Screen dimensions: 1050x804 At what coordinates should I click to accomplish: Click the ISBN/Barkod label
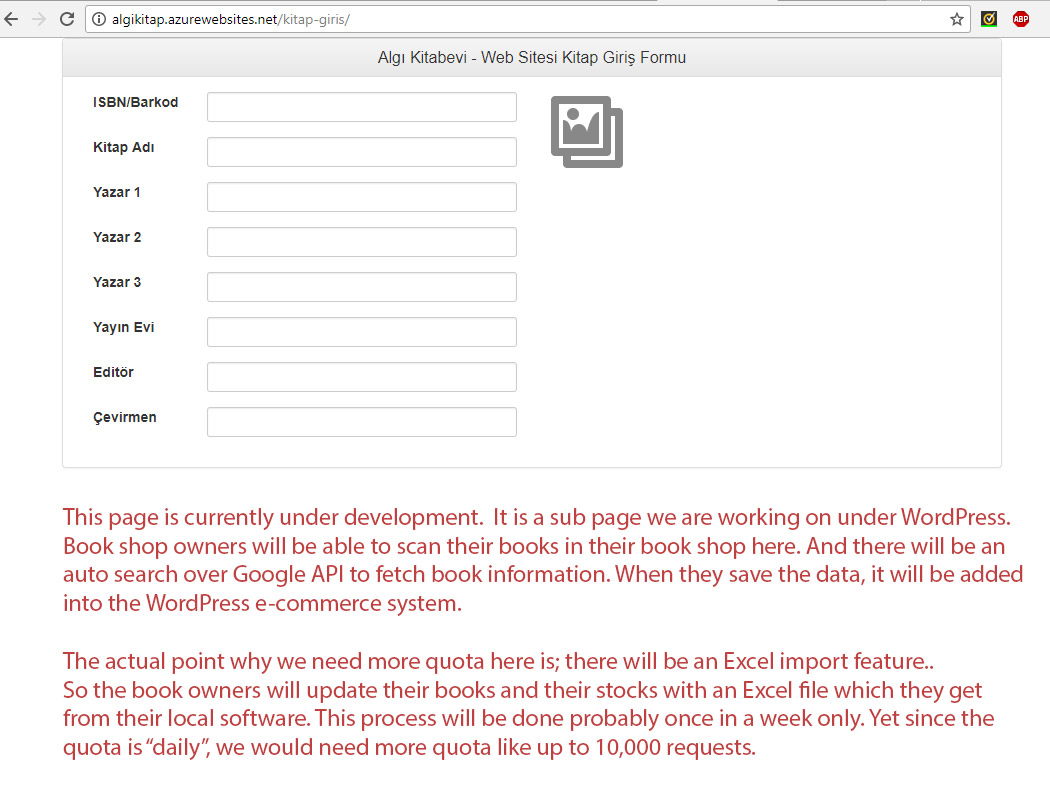[135, 102]
